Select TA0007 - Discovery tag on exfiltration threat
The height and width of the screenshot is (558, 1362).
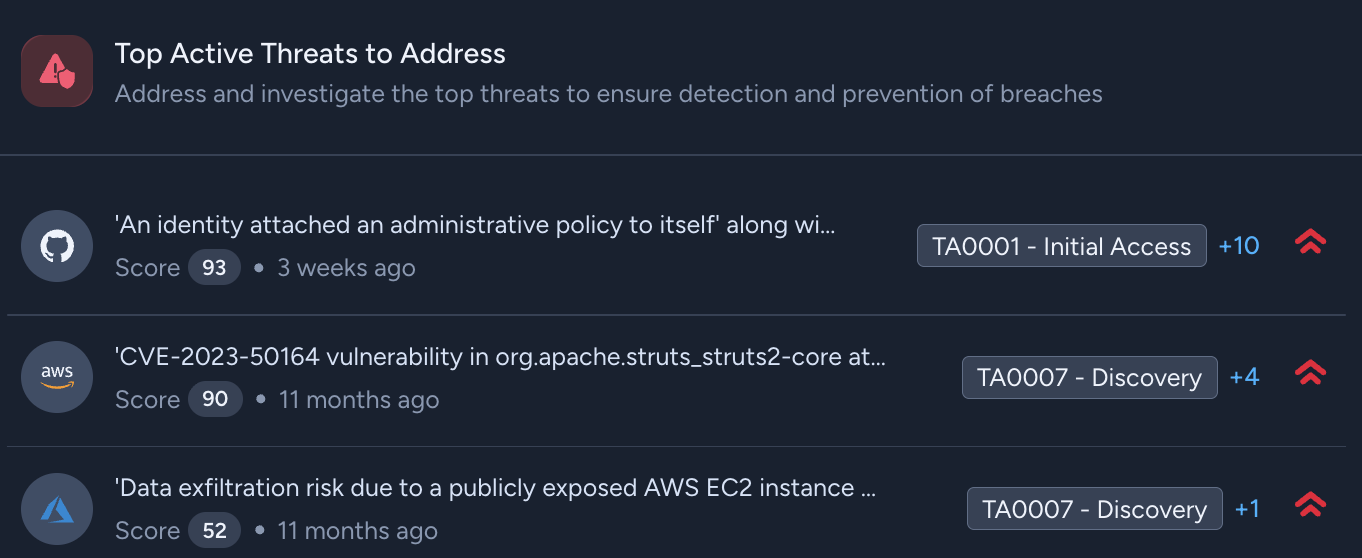click(x=1094, y=509)
